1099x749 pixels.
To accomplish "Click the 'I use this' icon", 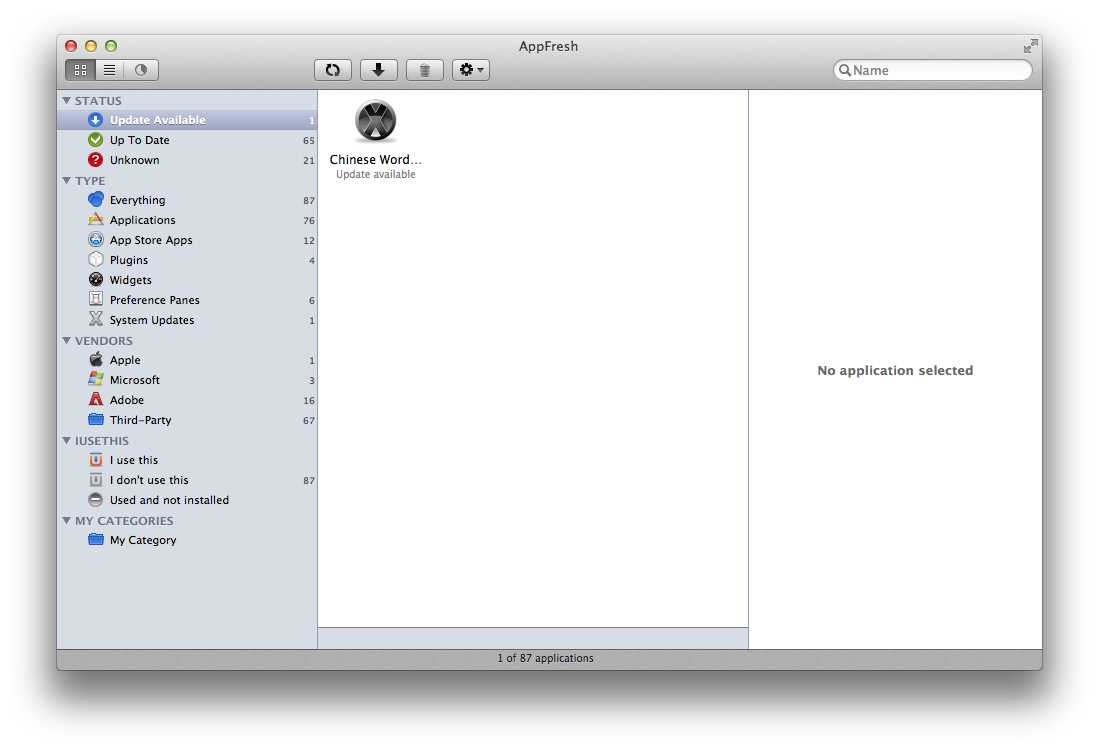I will pos(96,460).
